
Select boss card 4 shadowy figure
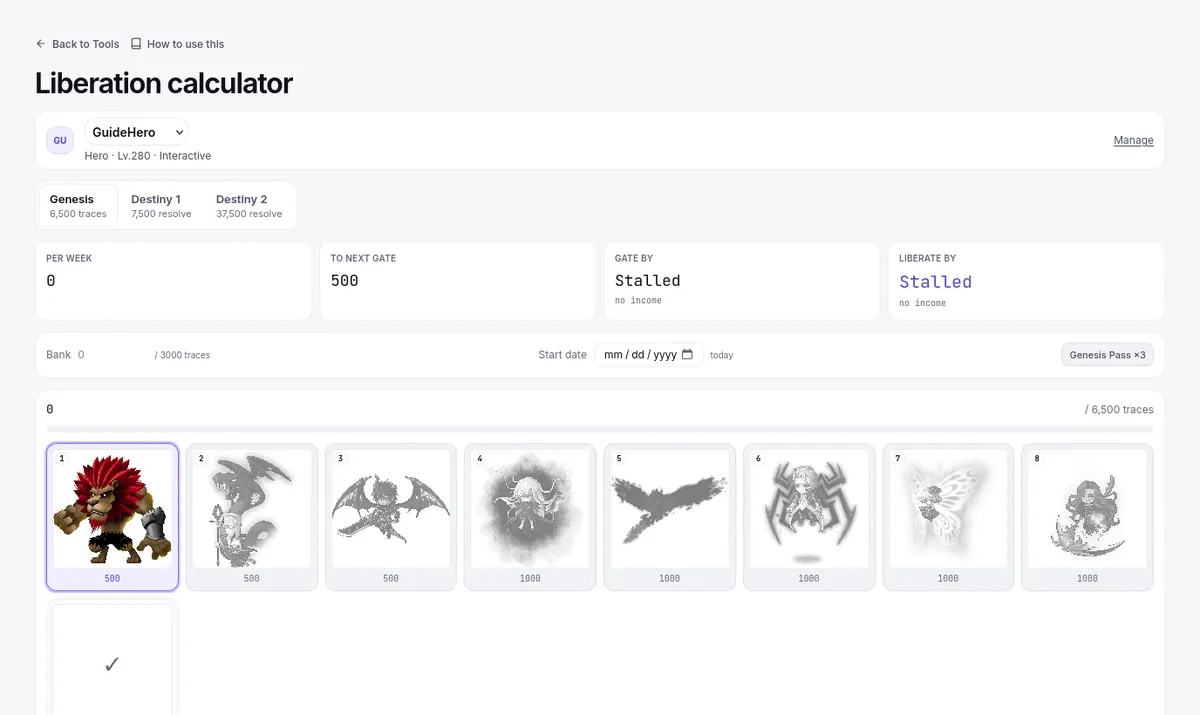click(530, 517)
